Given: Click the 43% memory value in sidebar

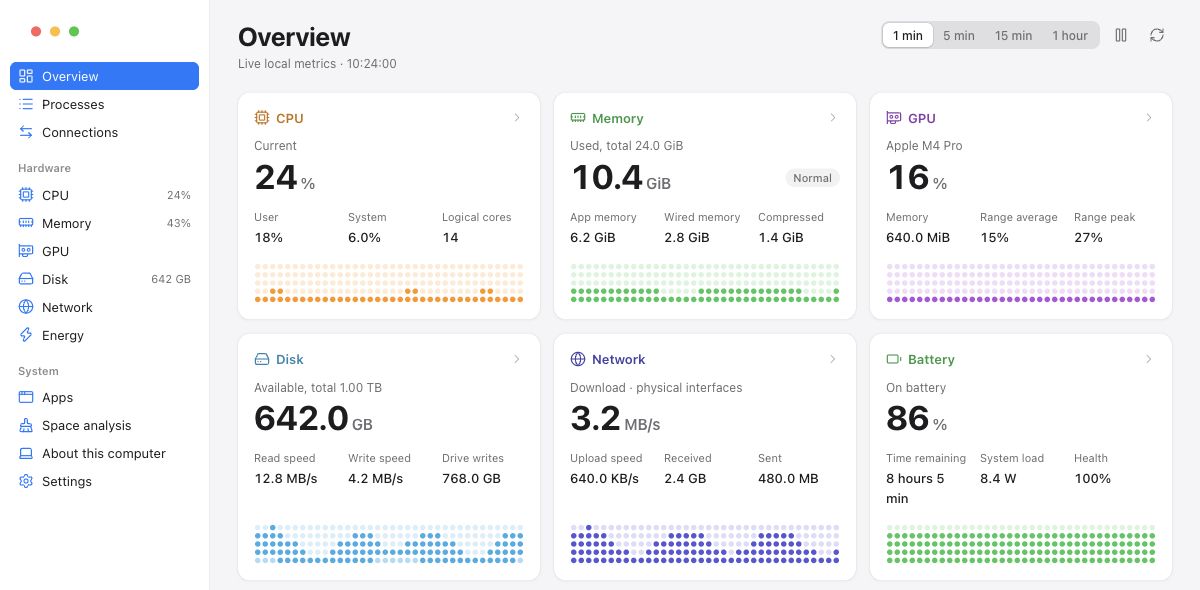Looking at the screenshot, I should pyautogui.click(x=179, y=223).
